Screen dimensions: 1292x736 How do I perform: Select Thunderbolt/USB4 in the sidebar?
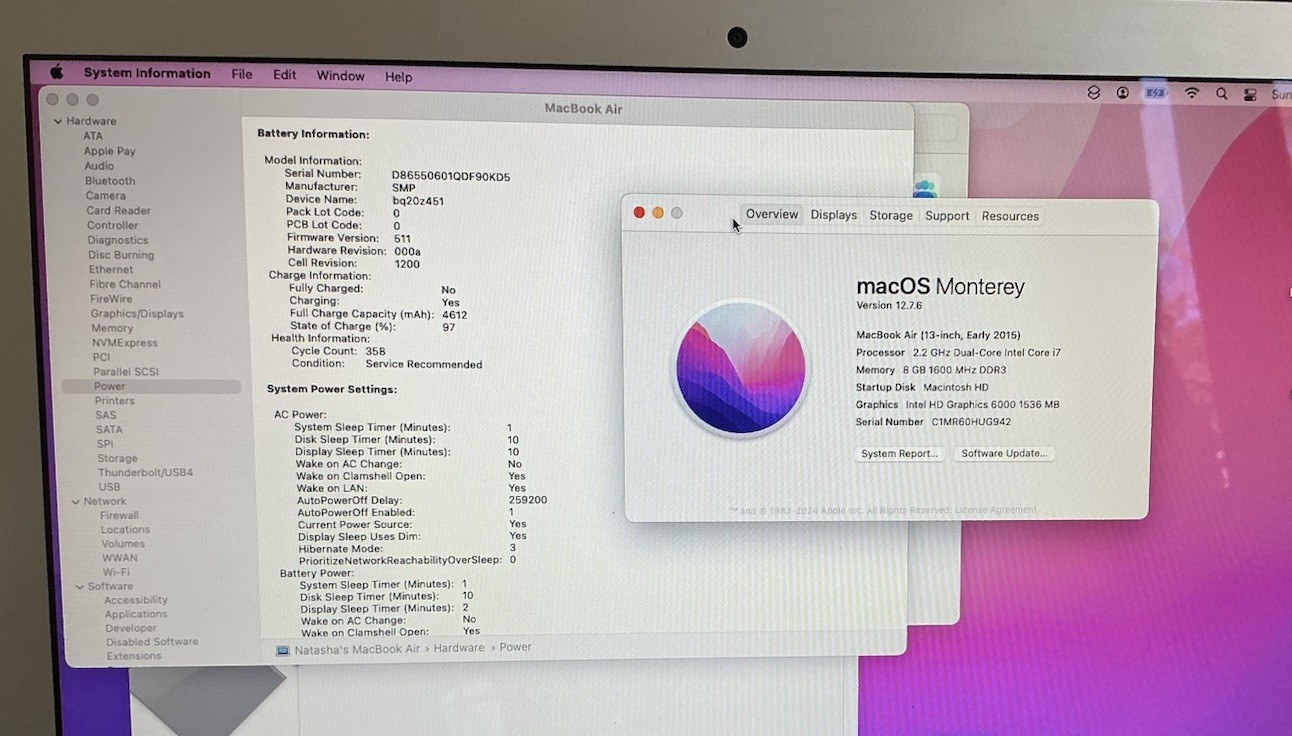pyautogui.click(x=146, y=472)
